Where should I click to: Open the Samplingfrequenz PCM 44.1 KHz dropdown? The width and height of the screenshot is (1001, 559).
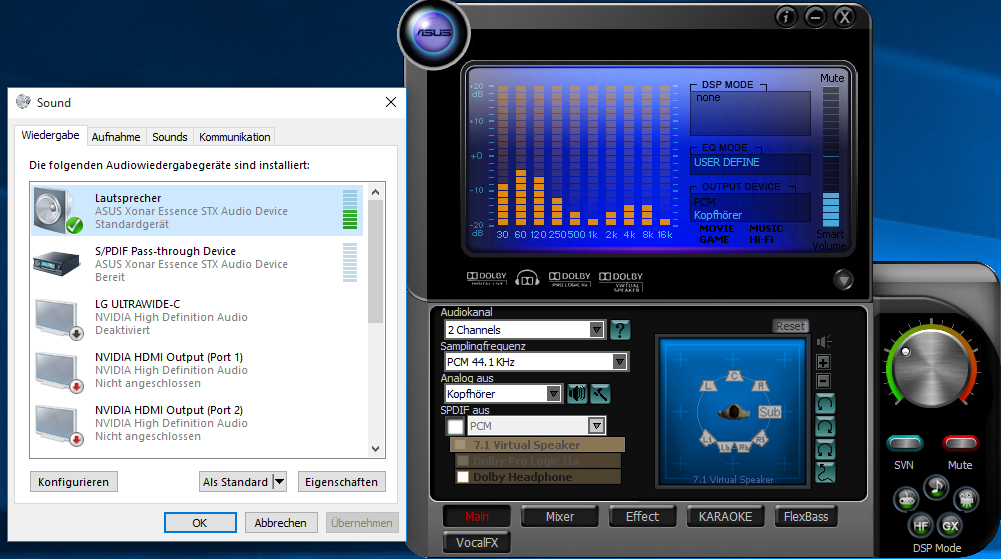pyautogui.click(x=619, y=362)
